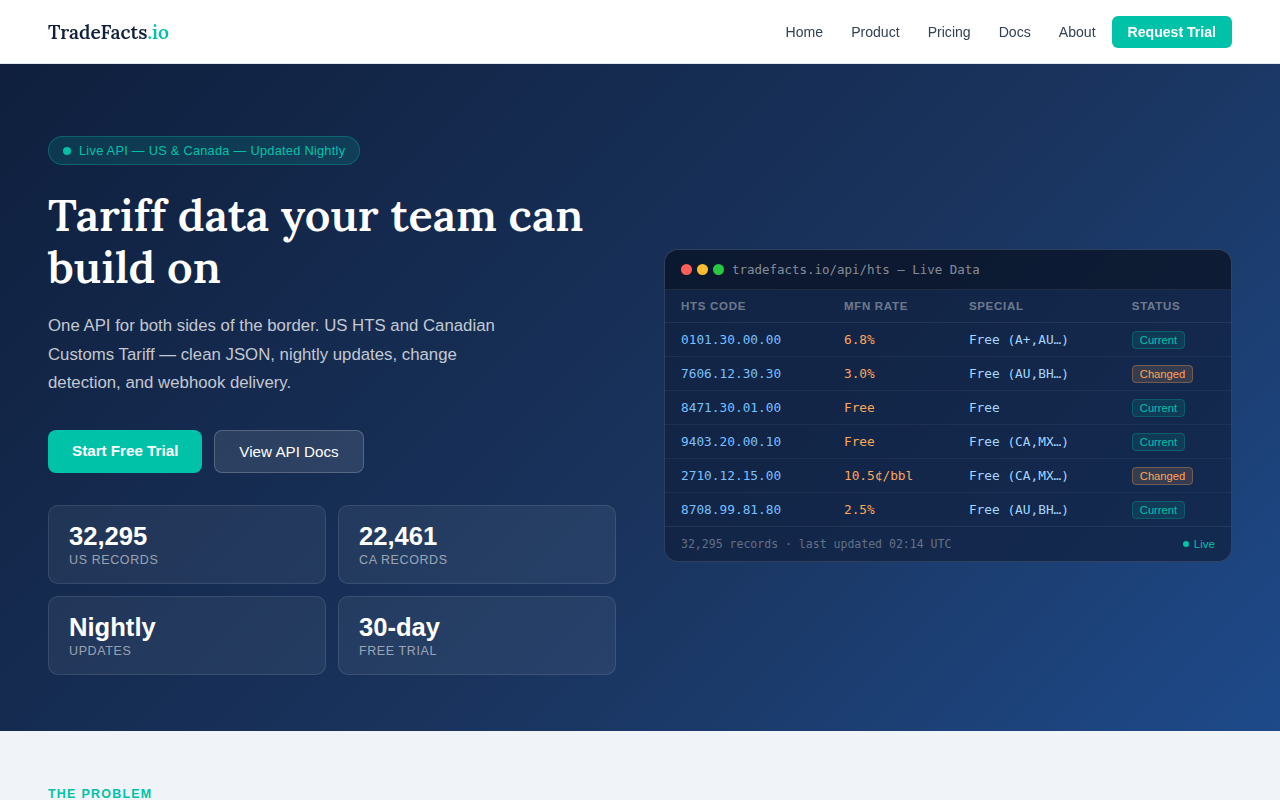Click HTS code 8708.99.81.80
Image resolution: width=1280 pixels, height=800 pixels.
(731, 510)
